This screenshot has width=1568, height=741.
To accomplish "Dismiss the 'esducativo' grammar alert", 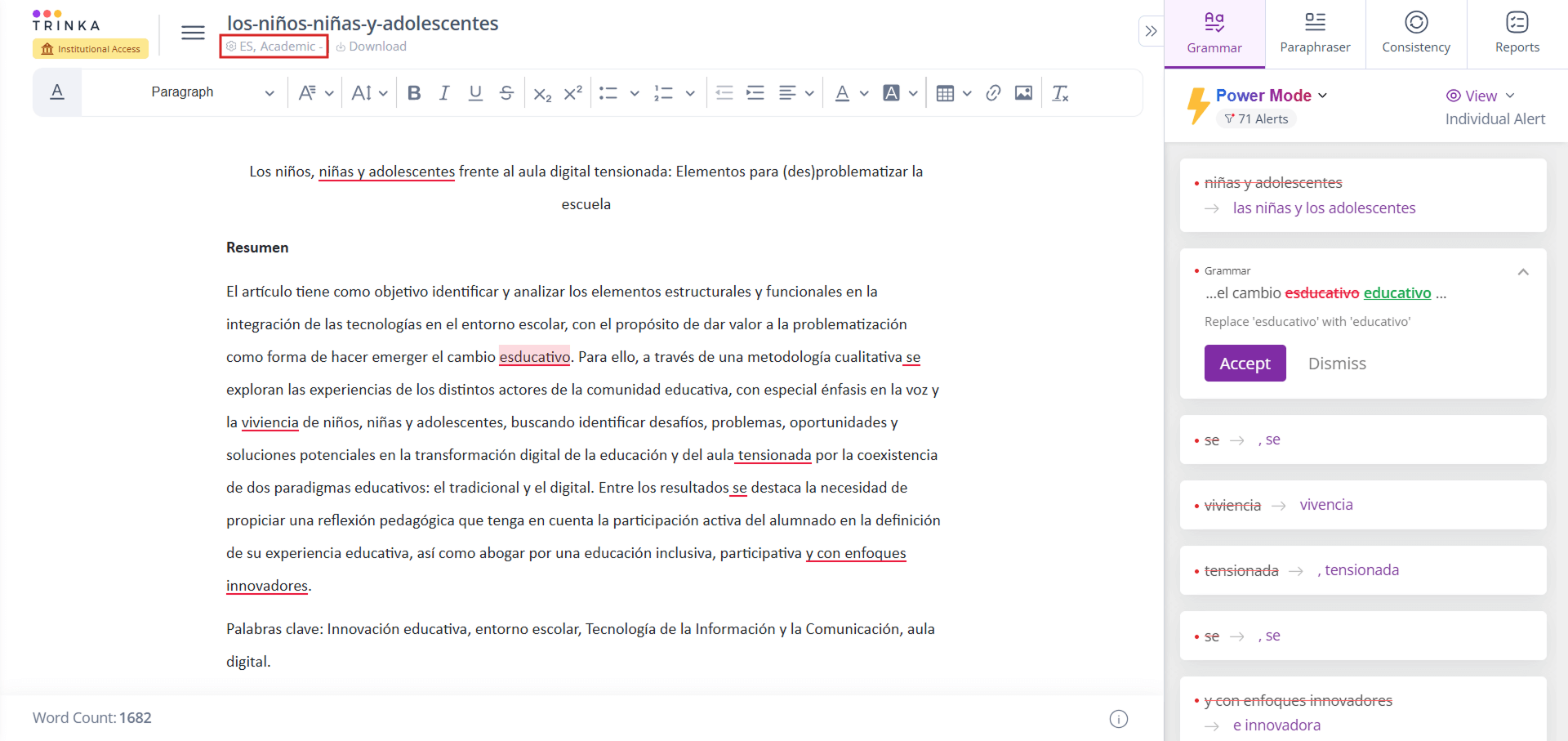I will click(x=1337, y=364).
